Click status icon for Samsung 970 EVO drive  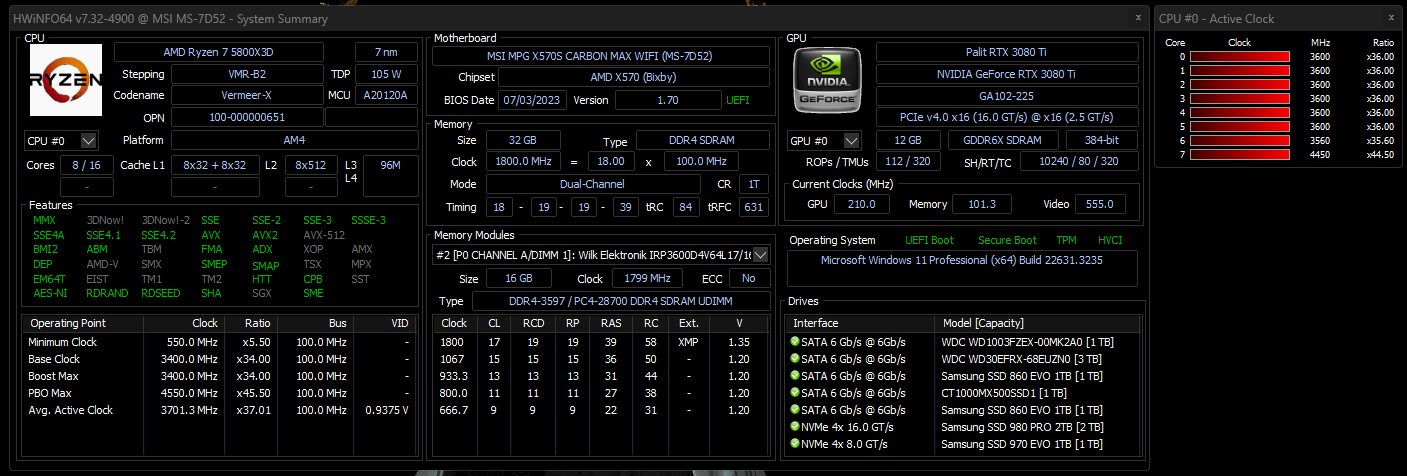click(x=795, y=444)
